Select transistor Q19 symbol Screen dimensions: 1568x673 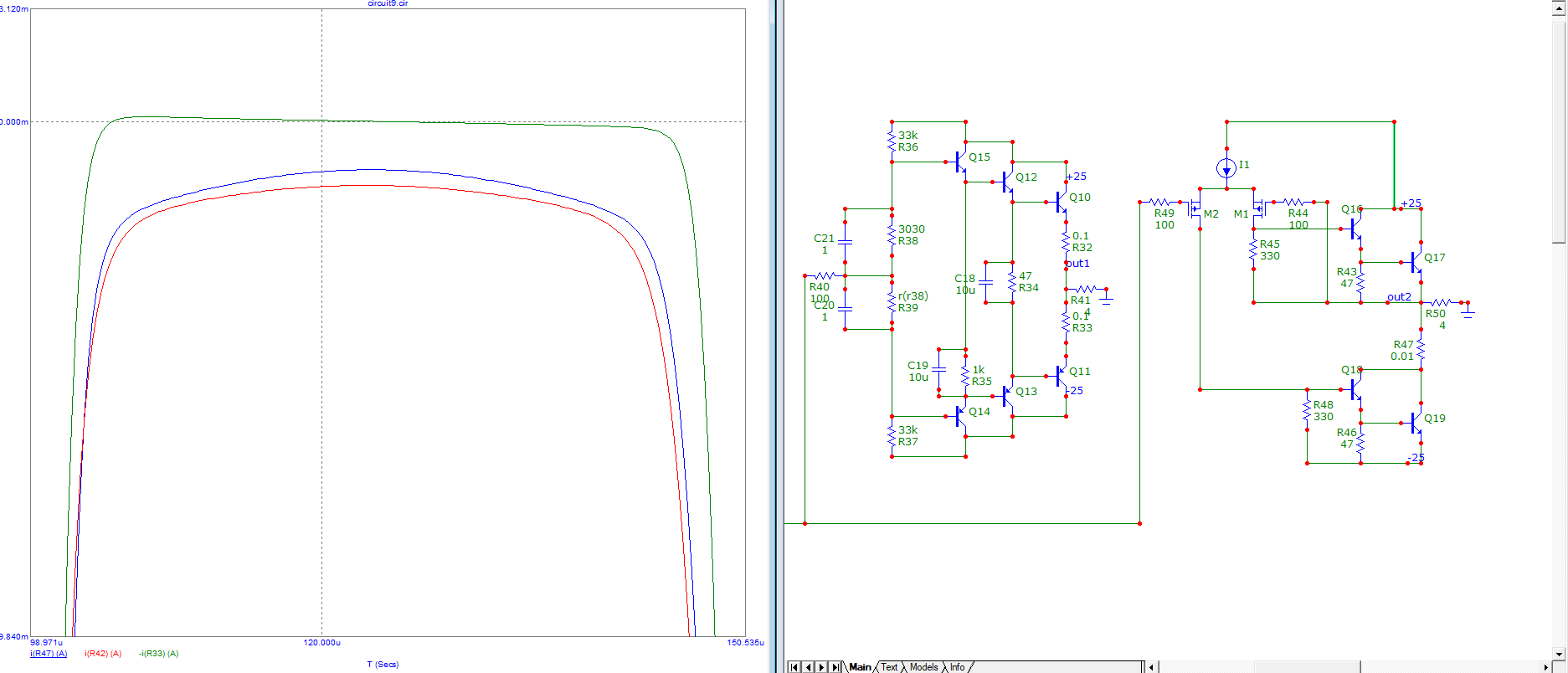click(x=1416, y=423)
